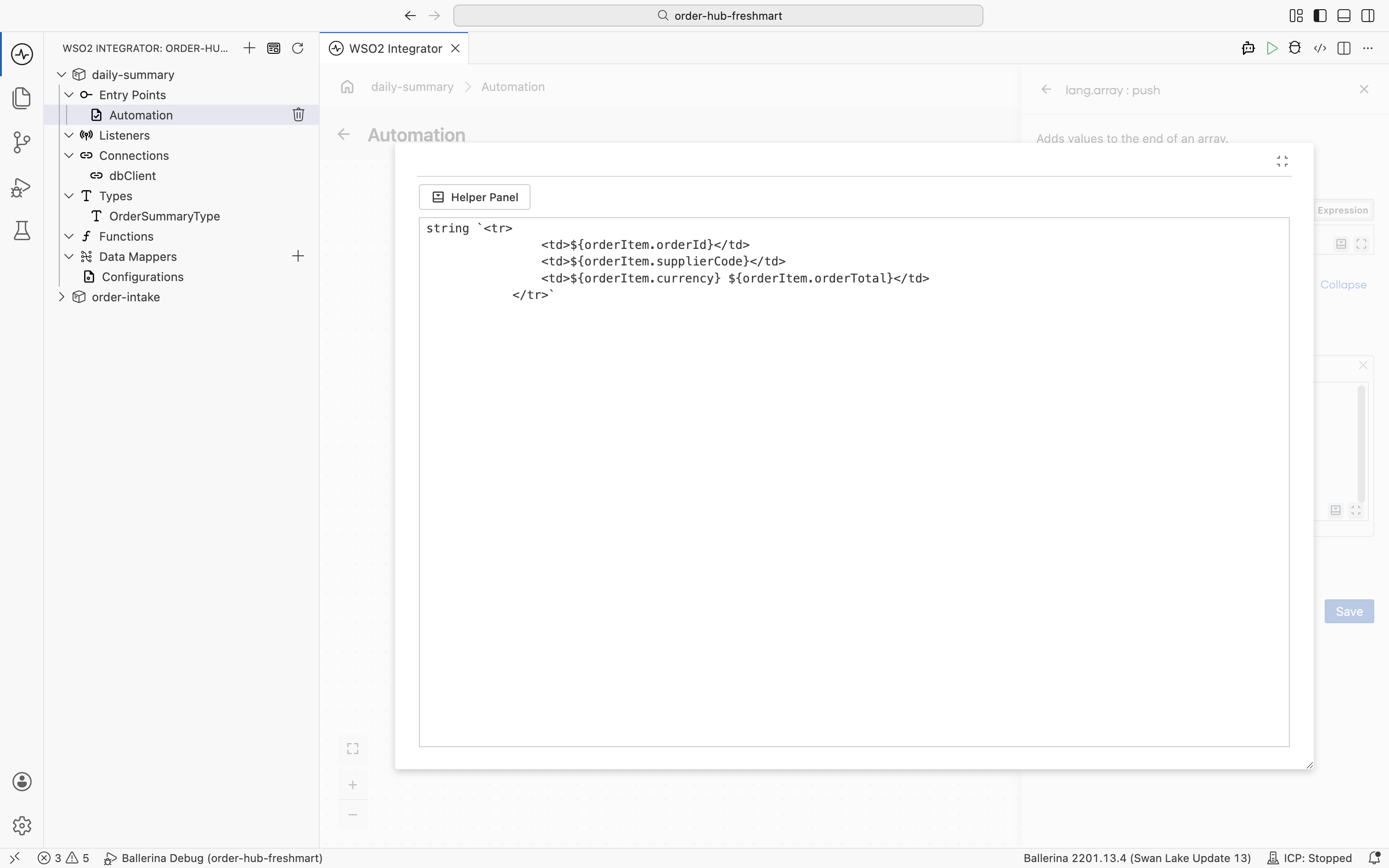
Task: Click the errors and warnings status bar entry
Action: pos(64,858)
